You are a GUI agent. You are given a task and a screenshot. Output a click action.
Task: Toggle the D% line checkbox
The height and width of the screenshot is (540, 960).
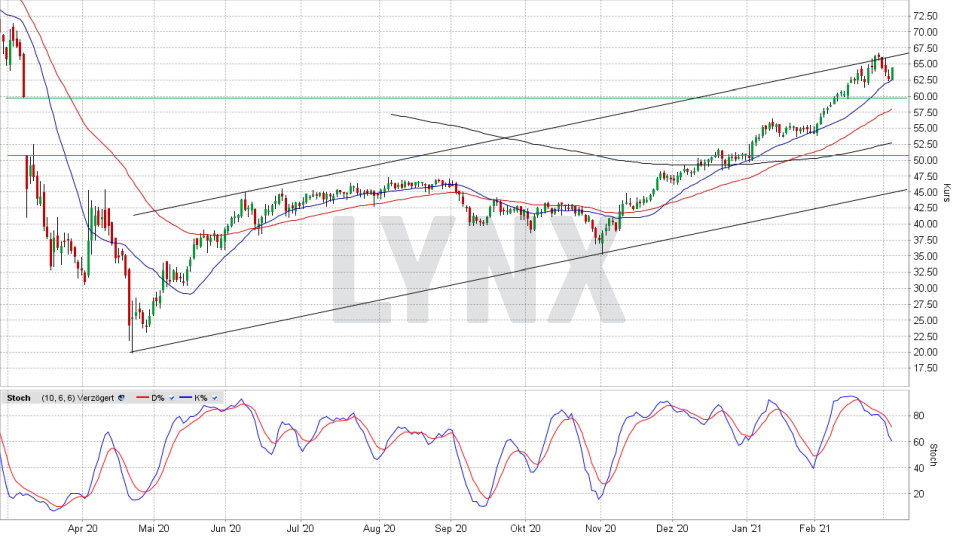(x=172, y=398)
